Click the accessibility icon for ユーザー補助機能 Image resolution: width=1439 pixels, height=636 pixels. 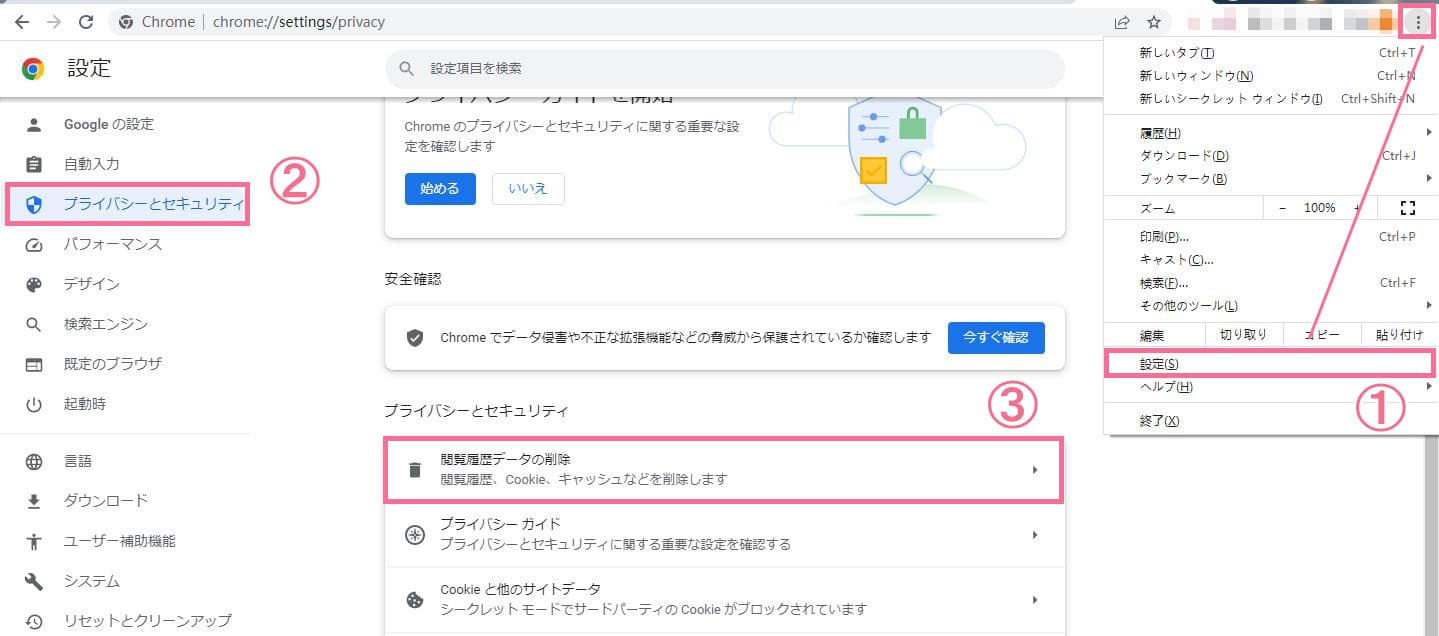(x=34, y=542)
